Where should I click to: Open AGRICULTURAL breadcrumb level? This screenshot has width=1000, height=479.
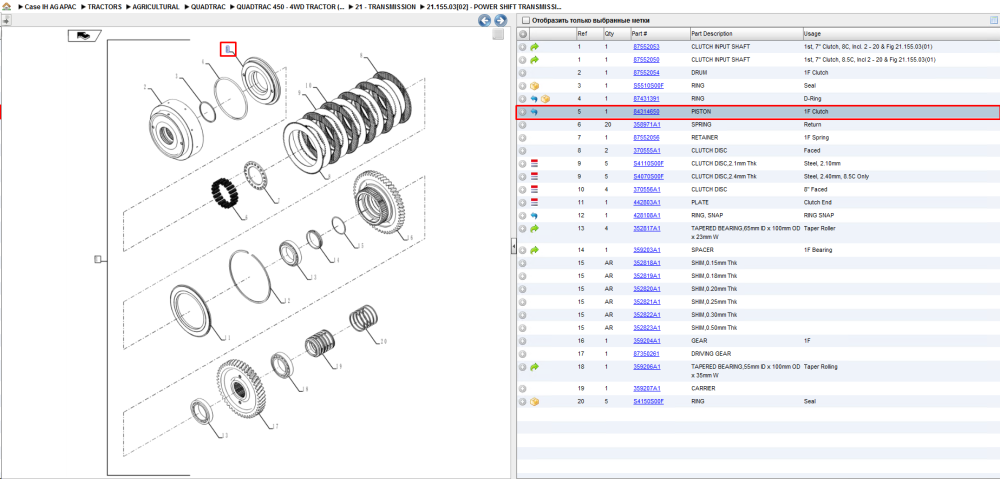[x=156, y=6]
